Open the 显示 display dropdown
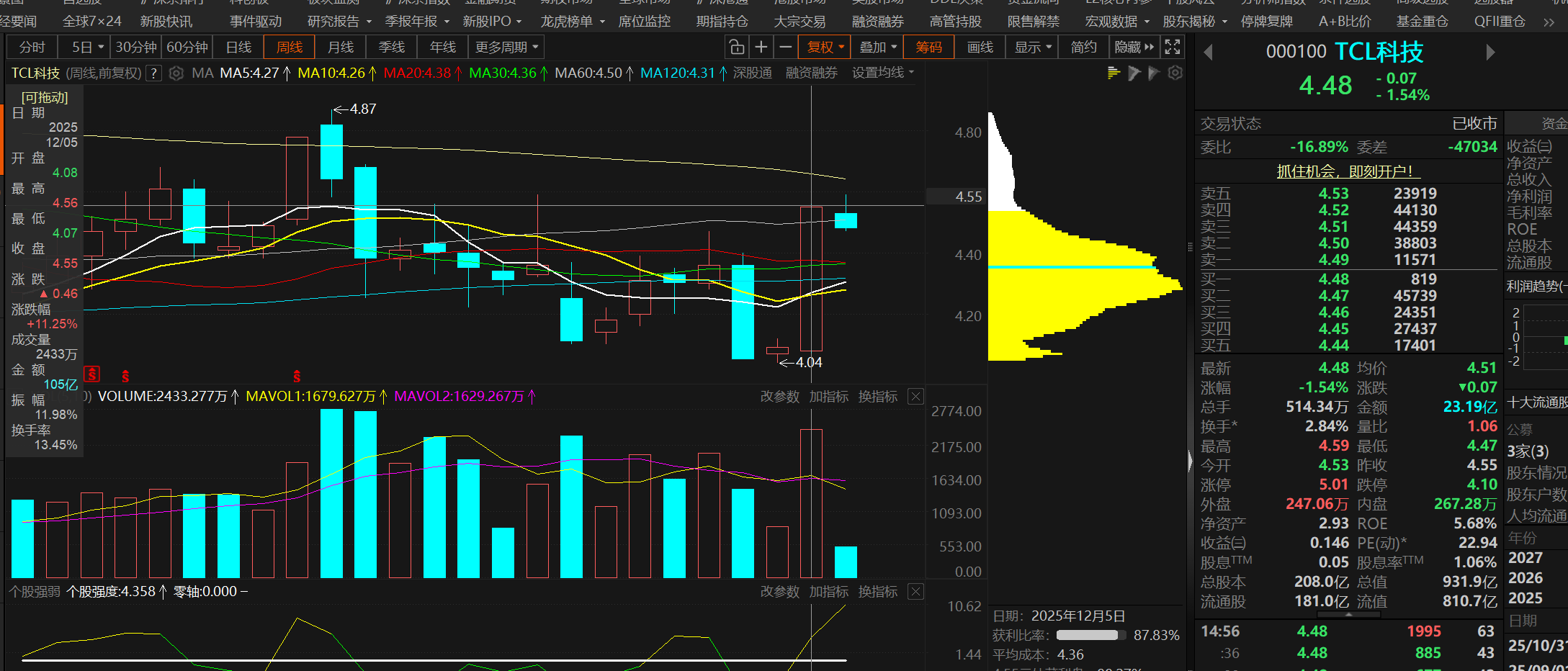This screenshot has width=1568, height=671. 1034,48
